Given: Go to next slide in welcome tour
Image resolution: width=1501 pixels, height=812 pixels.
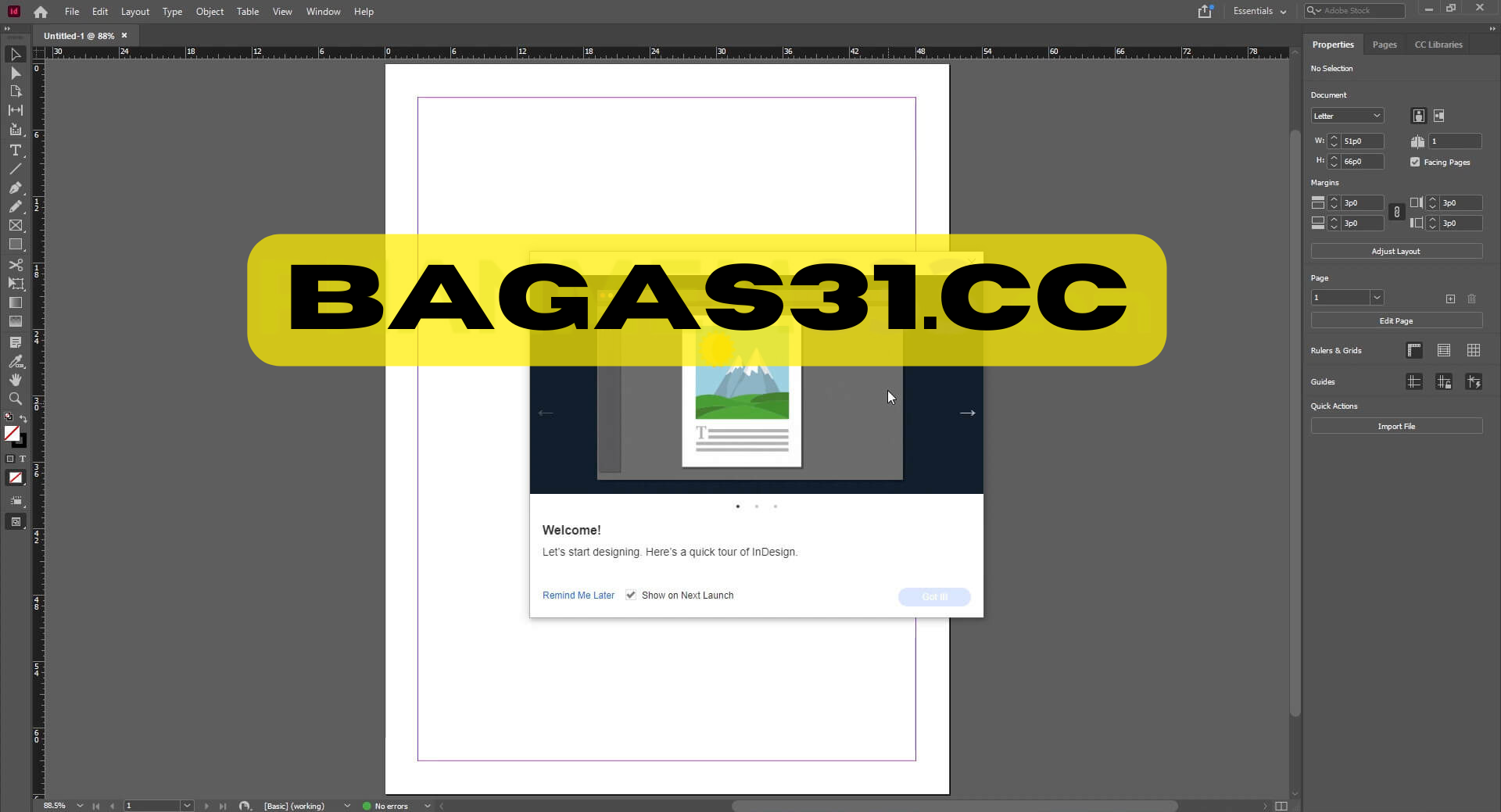Looking at the screenshot, I should 967,413.
